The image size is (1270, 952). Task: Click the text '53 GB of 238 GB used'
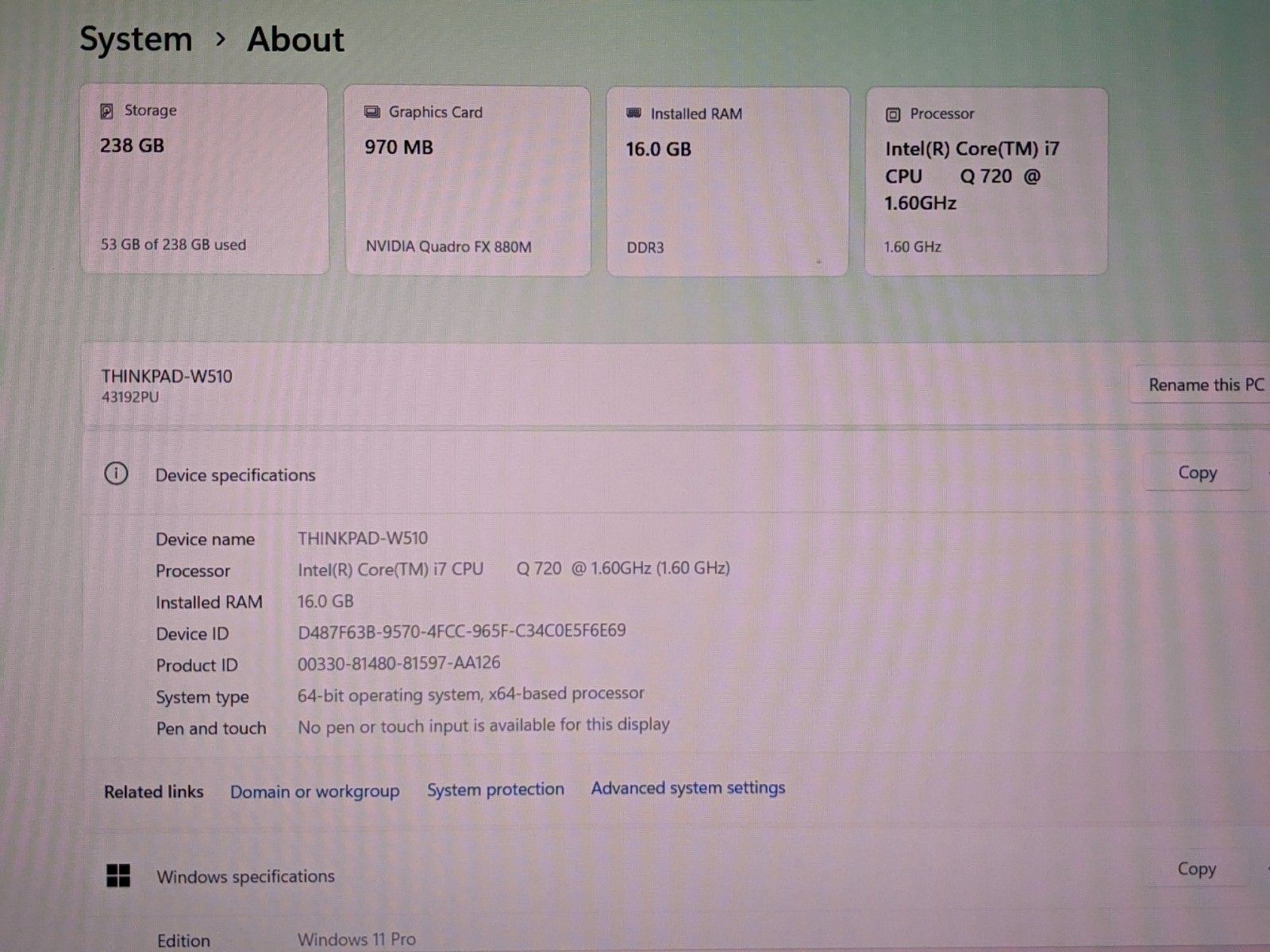click(x=173, y=244)
